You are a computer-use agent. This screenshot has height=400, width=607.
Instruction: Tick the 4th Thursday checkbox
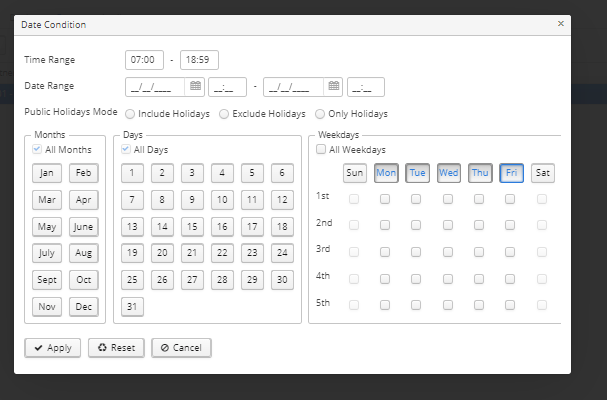point(479,279)
